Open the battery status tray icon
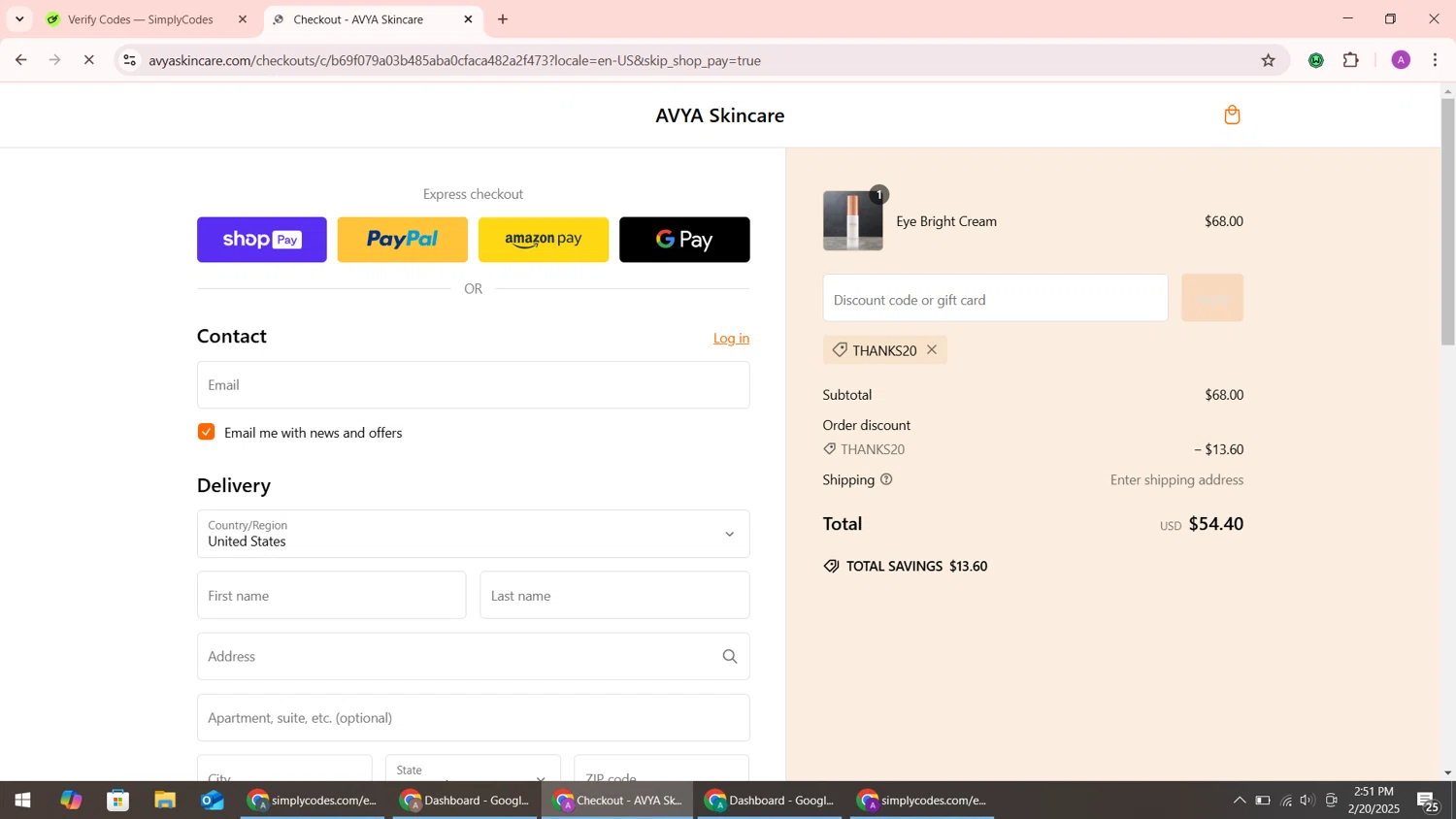 pyautogui.click(x=1263, y=801)
